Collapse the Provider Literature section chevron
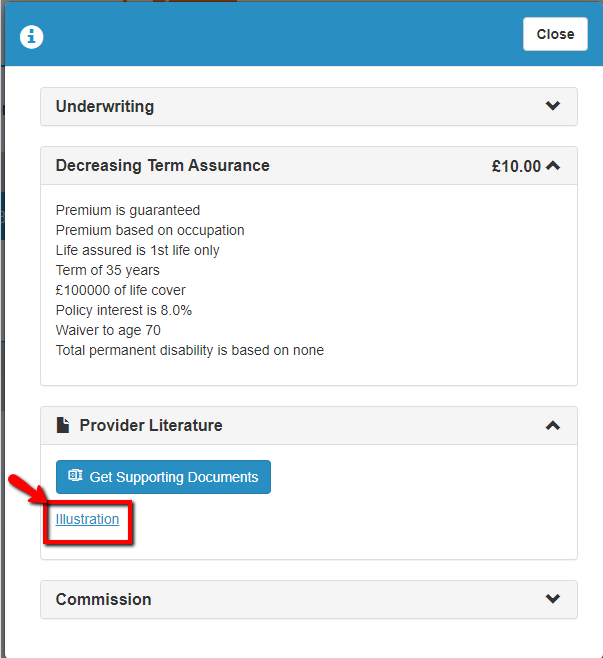Viewport: 603px width, 658px height. (553, 425)
